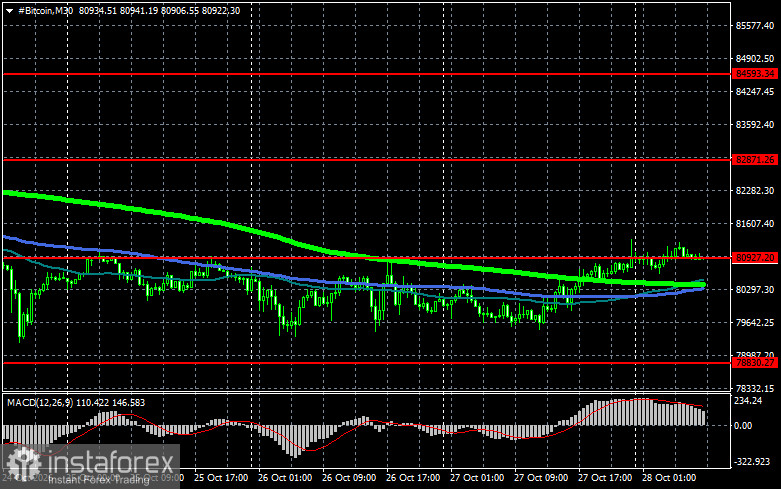Viewport: 781px width, 489px height.
Task: Click the 80297.30 price scale value
Action: pos(755,289)
